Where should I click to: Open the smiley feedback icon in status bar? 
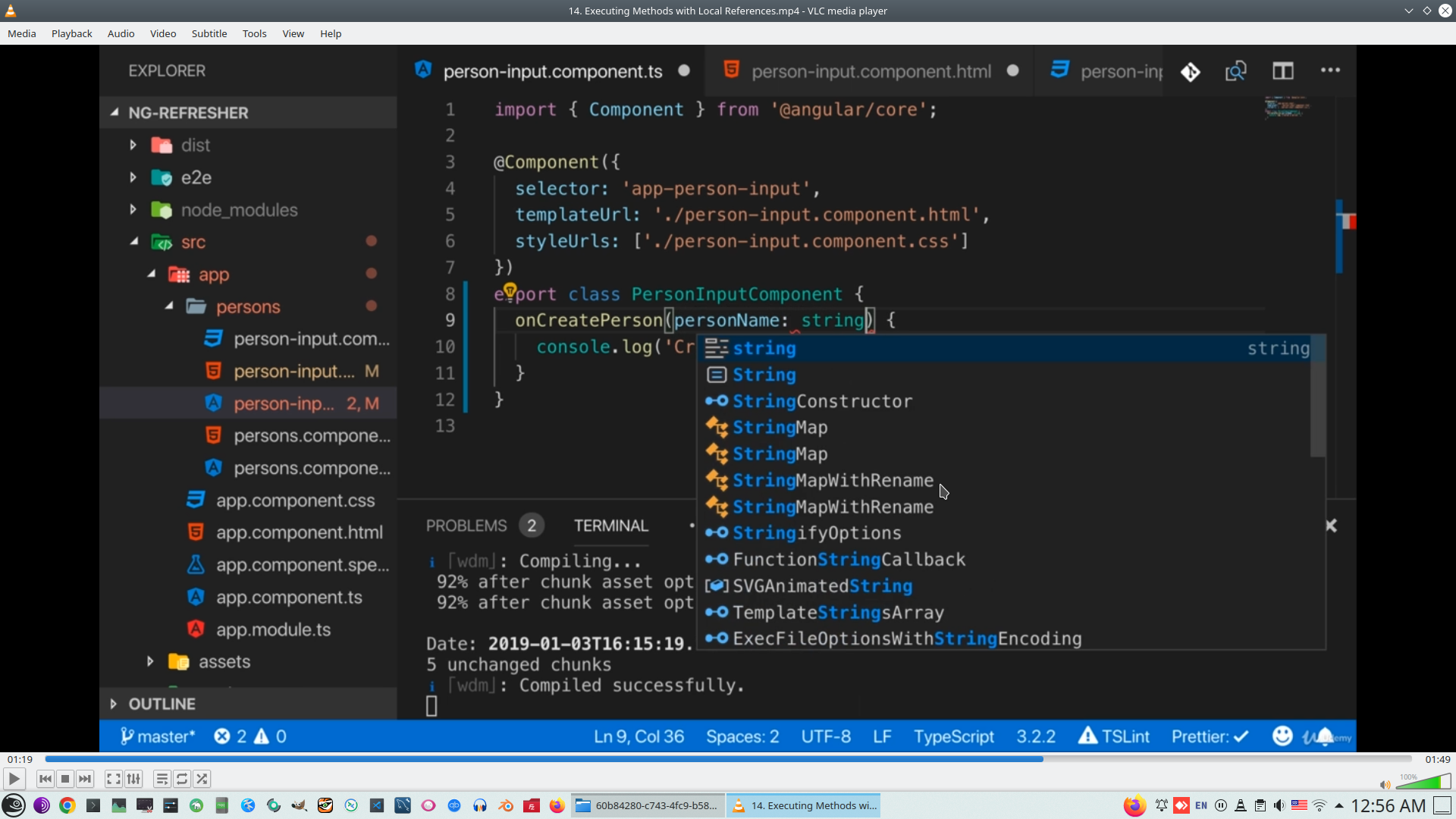click(1282, 736)
